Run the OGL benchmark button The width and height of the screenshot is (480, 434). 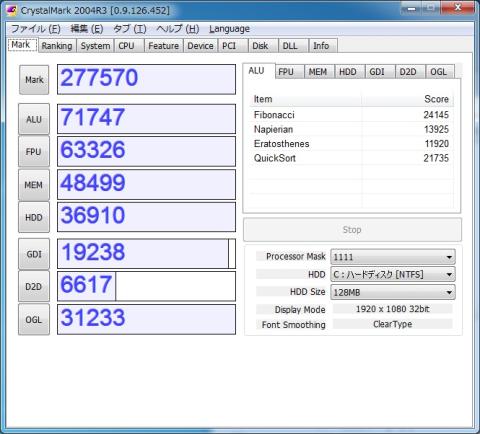[34, 319]
